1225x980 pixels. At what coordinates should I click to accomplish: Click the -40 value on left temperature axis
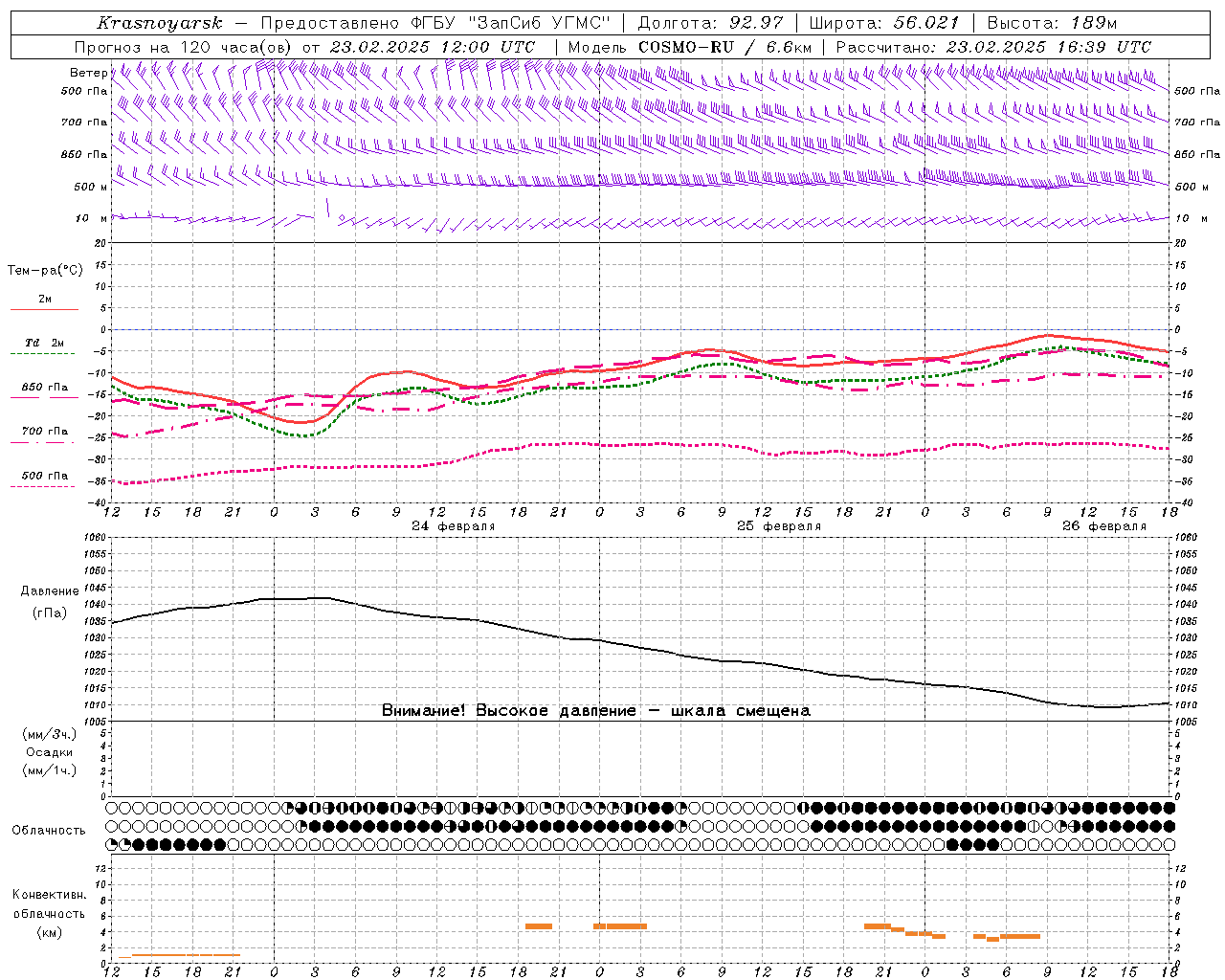[99, 502]
